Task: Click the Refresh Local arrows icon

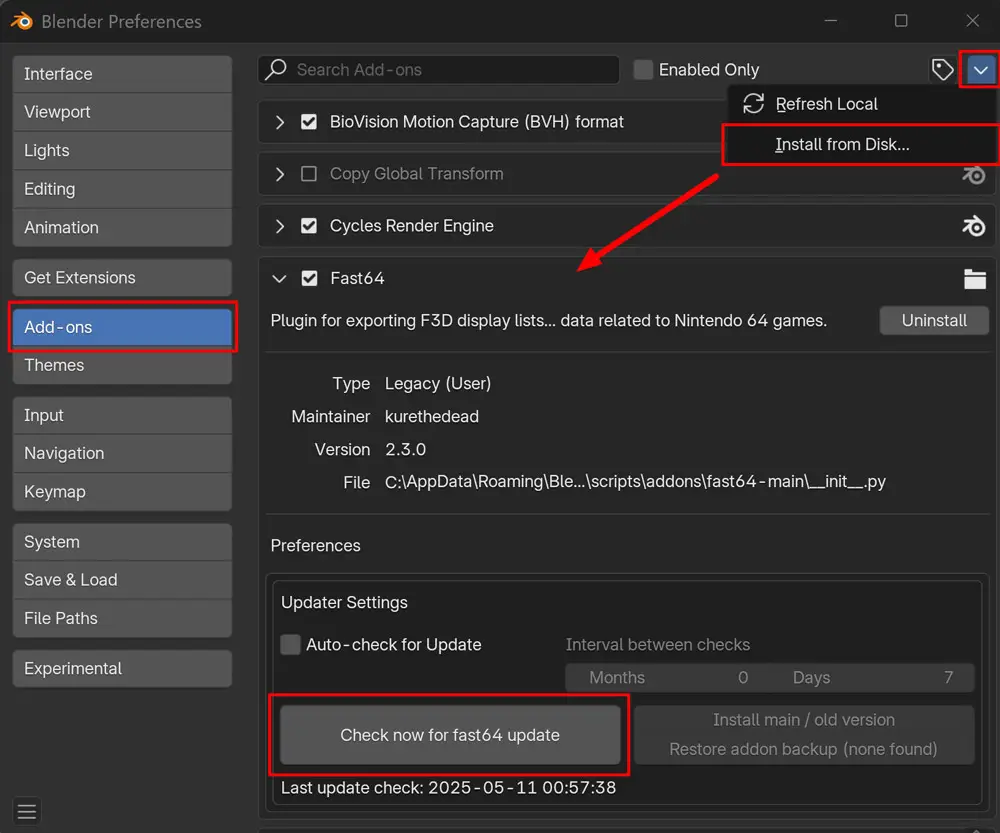Action: pos(753,103)
